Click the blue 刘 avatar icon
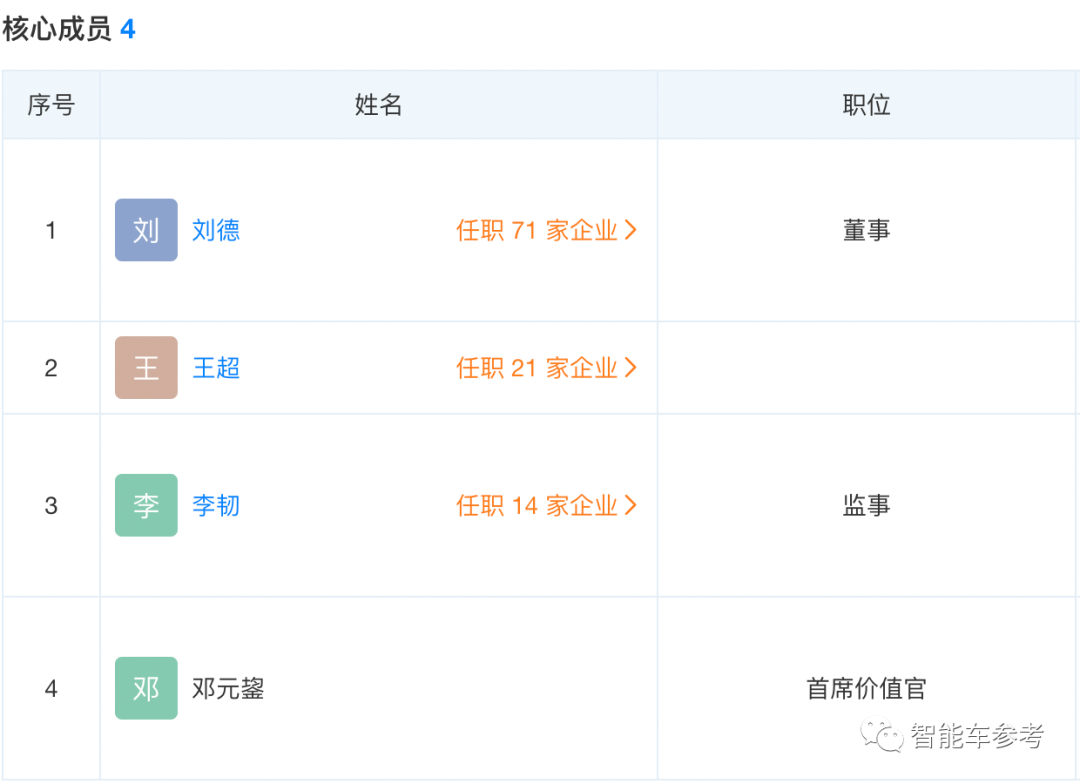The image size is (1080, 784). tap(146, 230)
